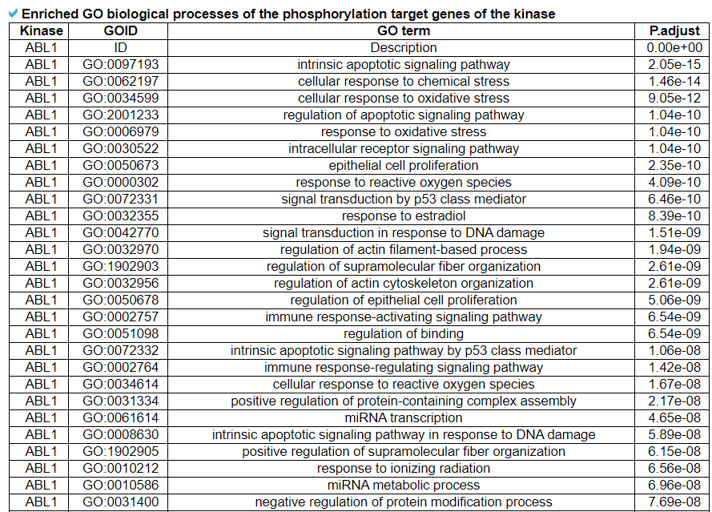Click the "cellular response to chemical stress" term

pos(403,82)
